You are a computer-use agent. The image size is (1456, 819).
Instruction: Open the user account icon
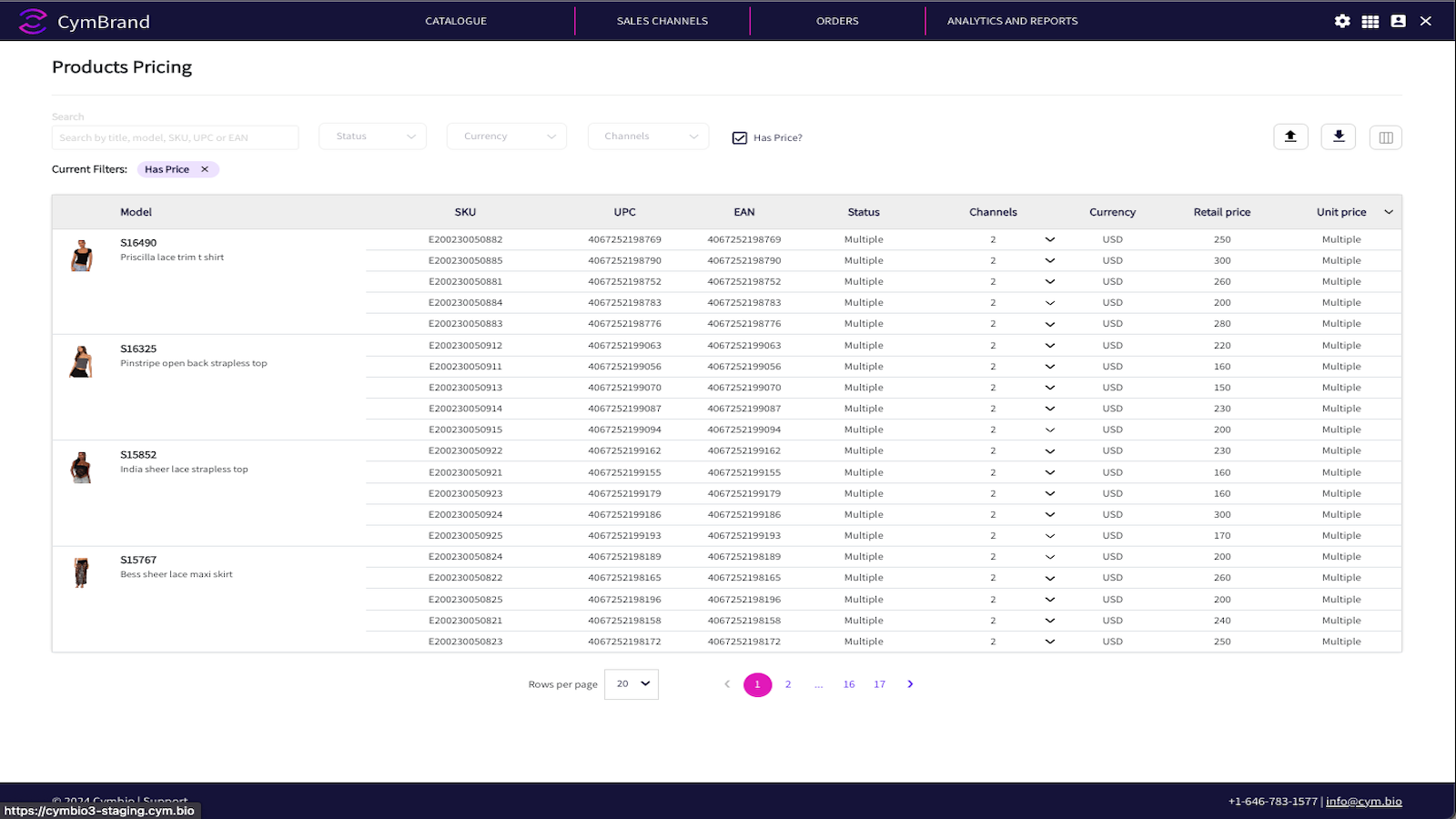1399,21
